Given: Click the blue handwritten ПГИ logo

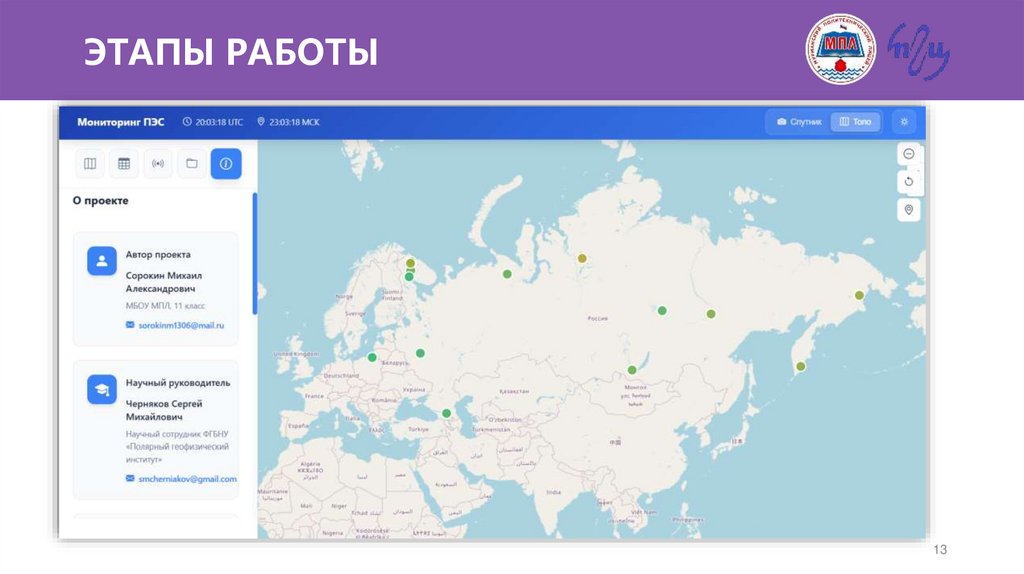Looking at the screenshot, I should coord(919,51).
